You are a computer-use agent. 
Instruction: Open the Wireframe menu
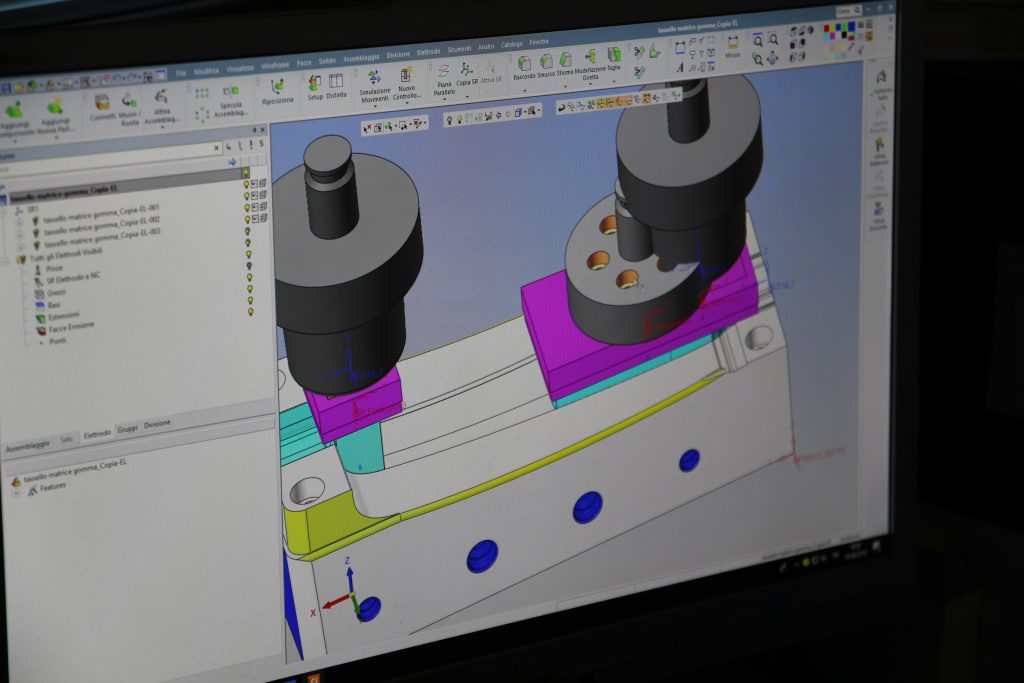[x=275, y=66]
